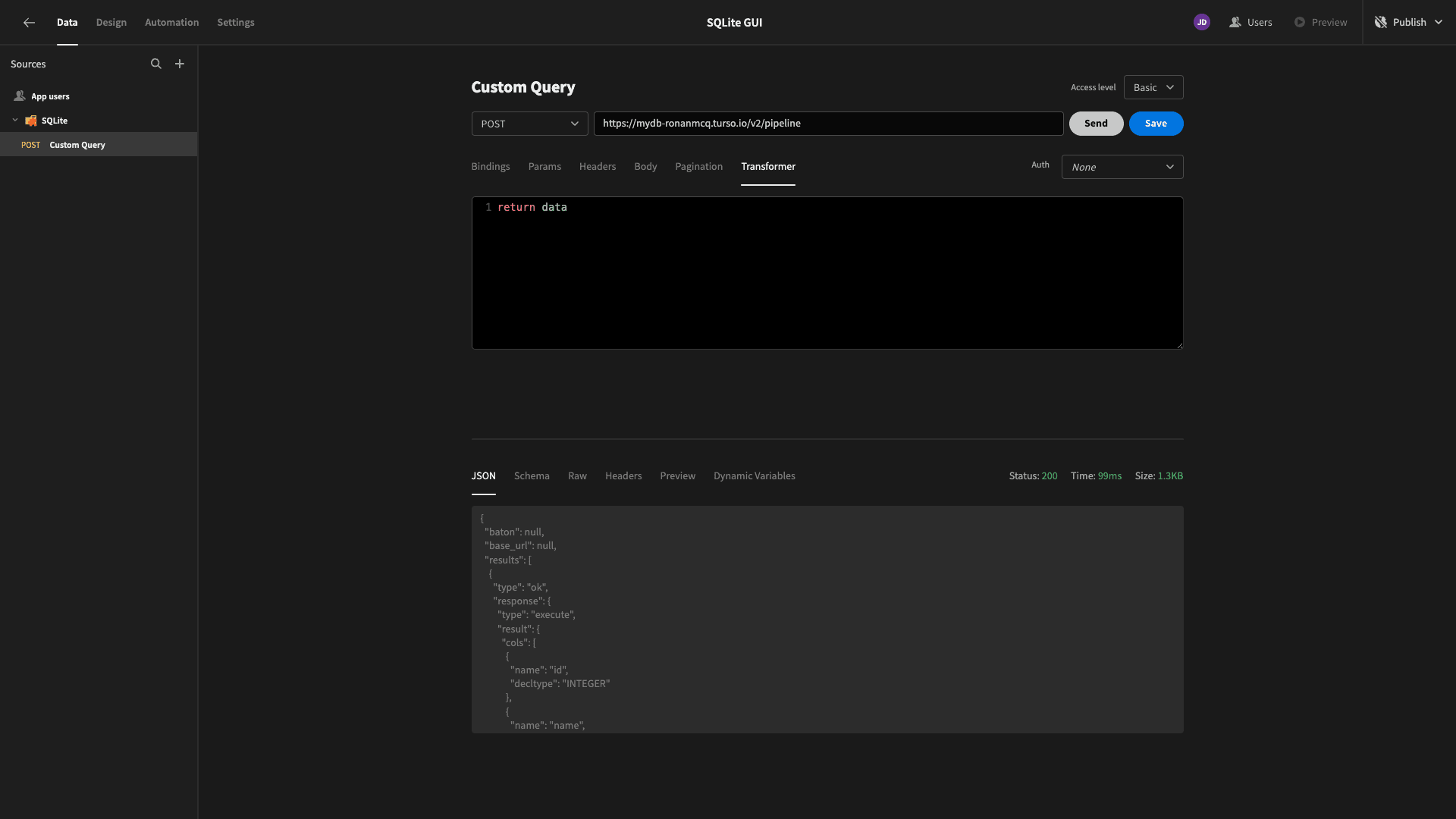Add a new source with plus icon
The width and height of the screenshot is (1456, 819).
[x=180, y=64]
